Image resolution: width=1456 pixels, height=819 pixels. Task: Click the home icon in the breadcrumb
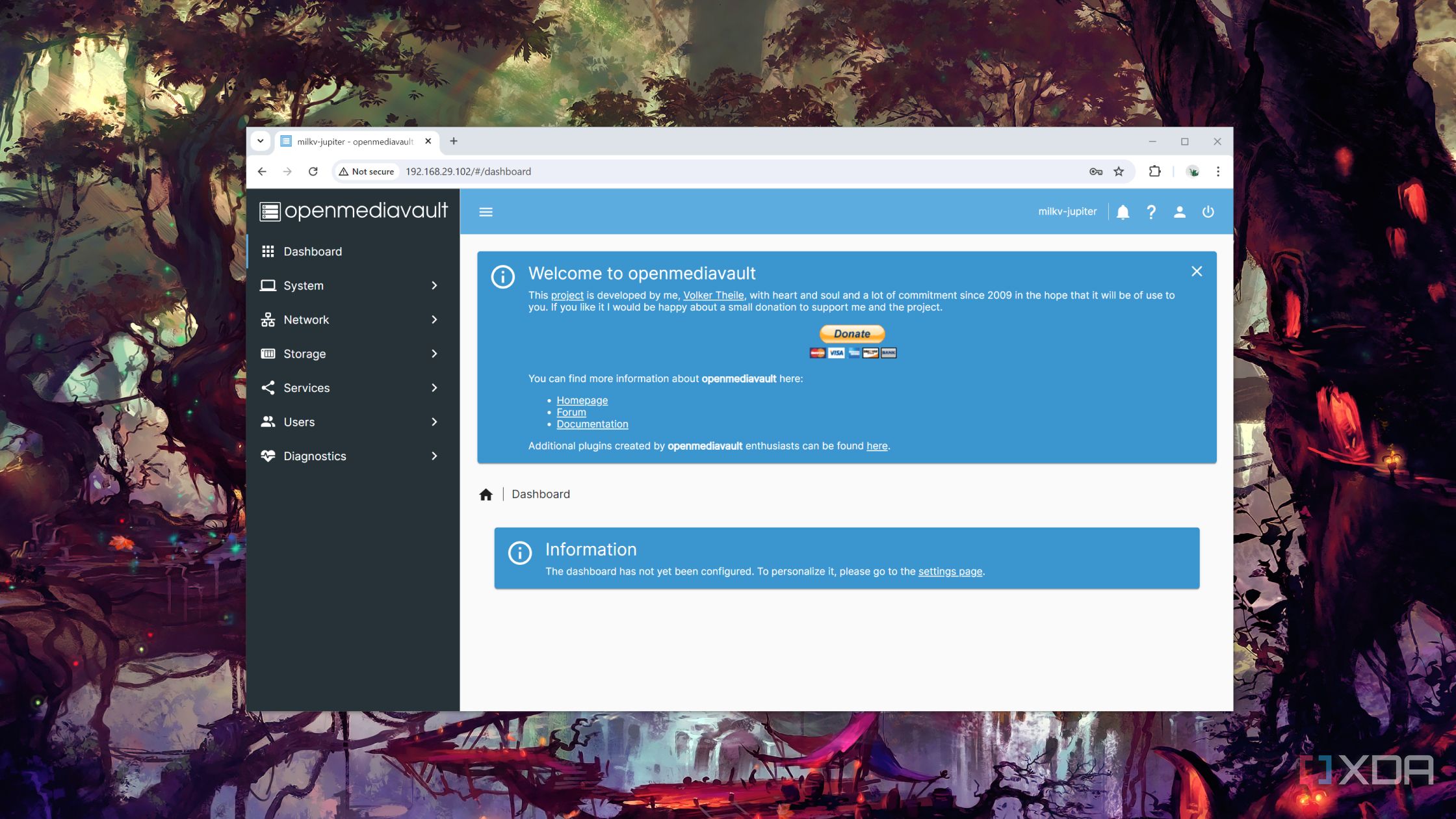486,494
